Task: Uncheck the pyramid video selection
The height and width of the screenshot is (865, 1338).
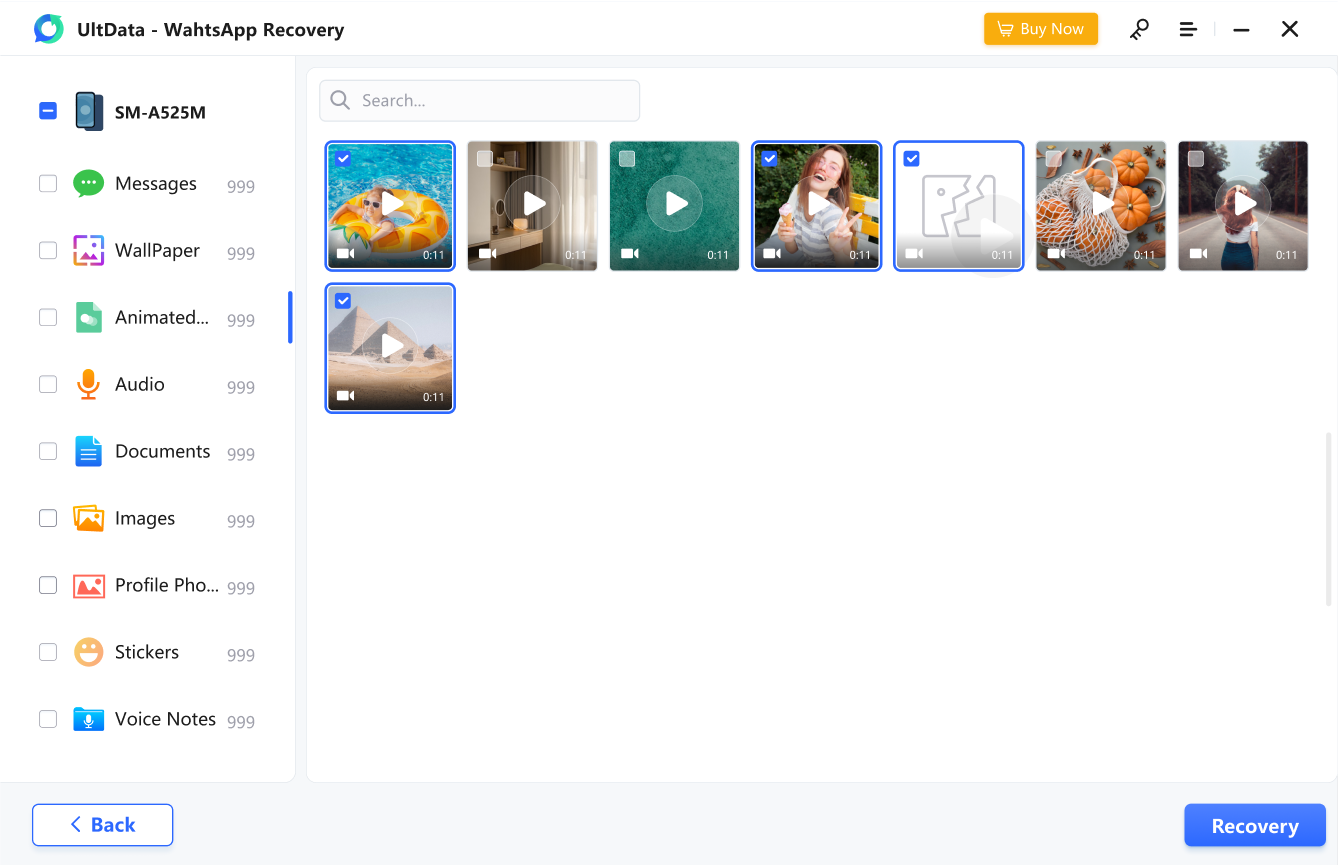Action: coord(343,301)
